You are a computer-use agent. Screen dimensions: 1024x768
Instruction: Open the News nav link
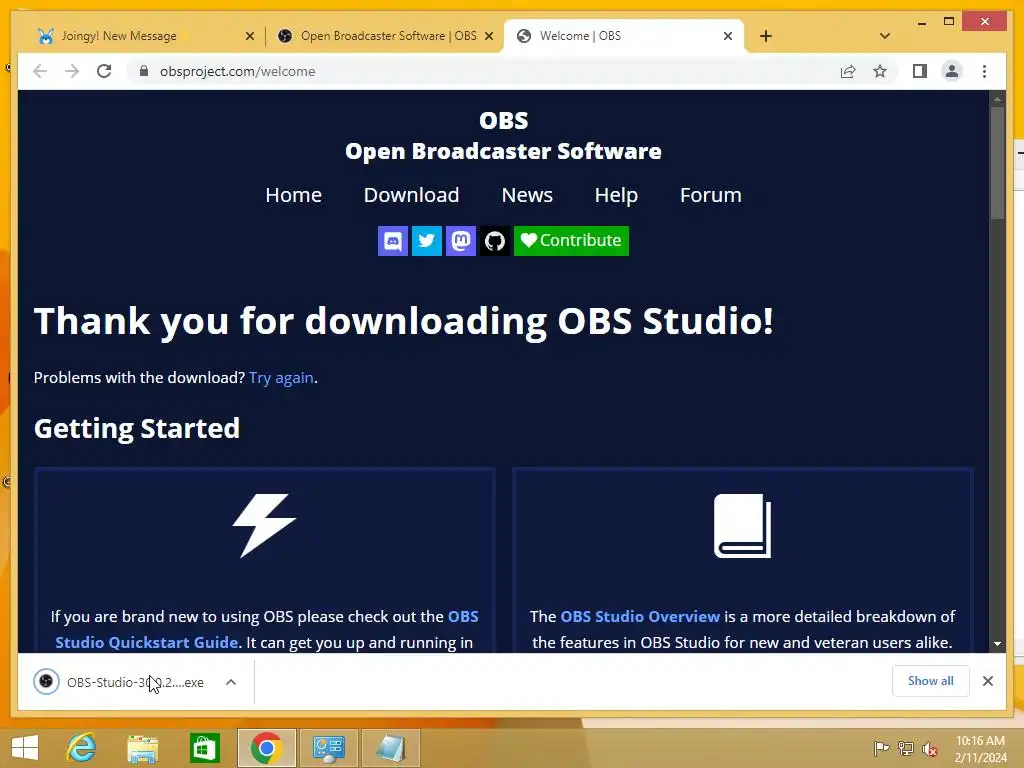pyautogui.click(x=527, y=195)
